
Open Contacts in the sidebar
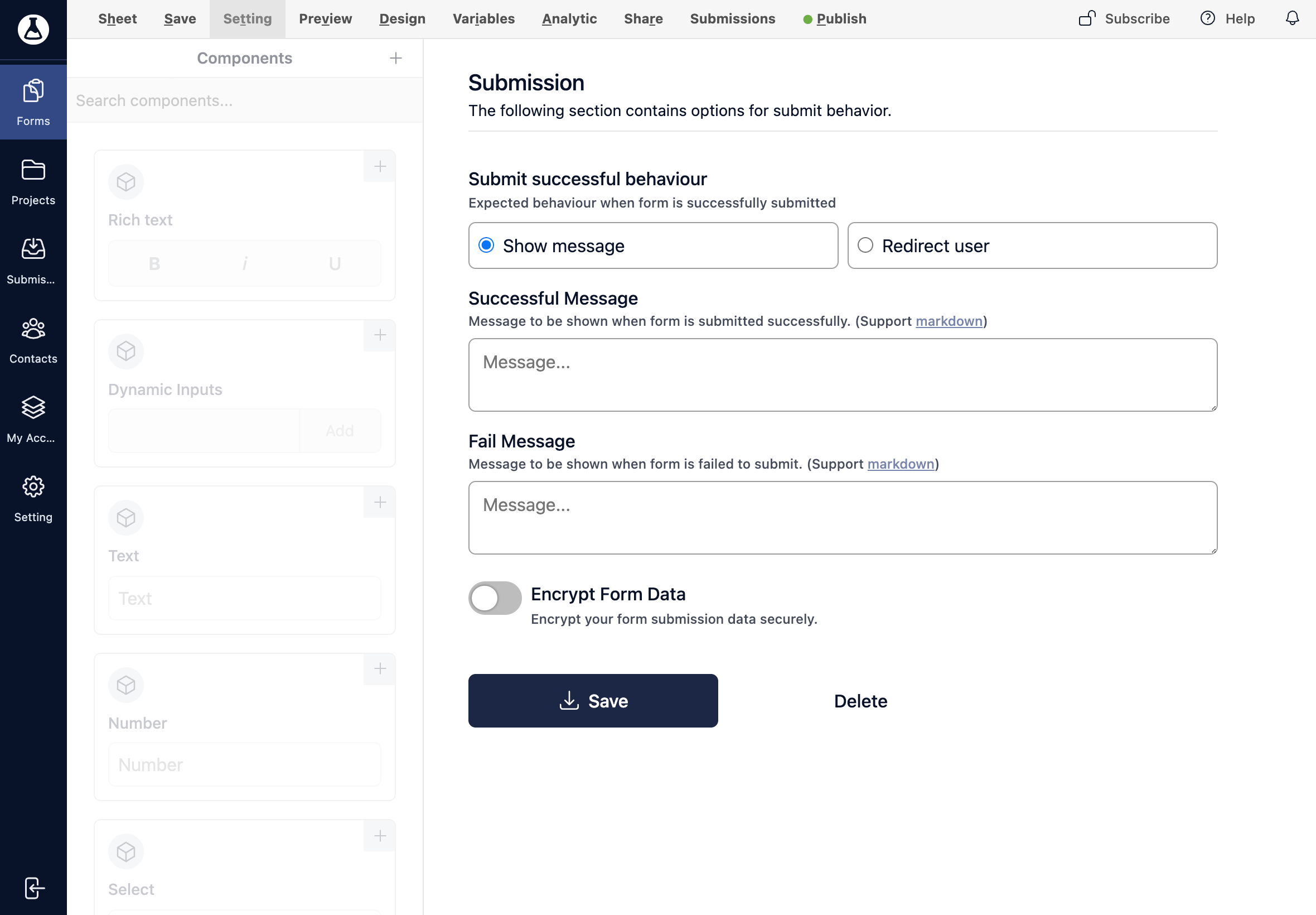(x=33, y=340)
